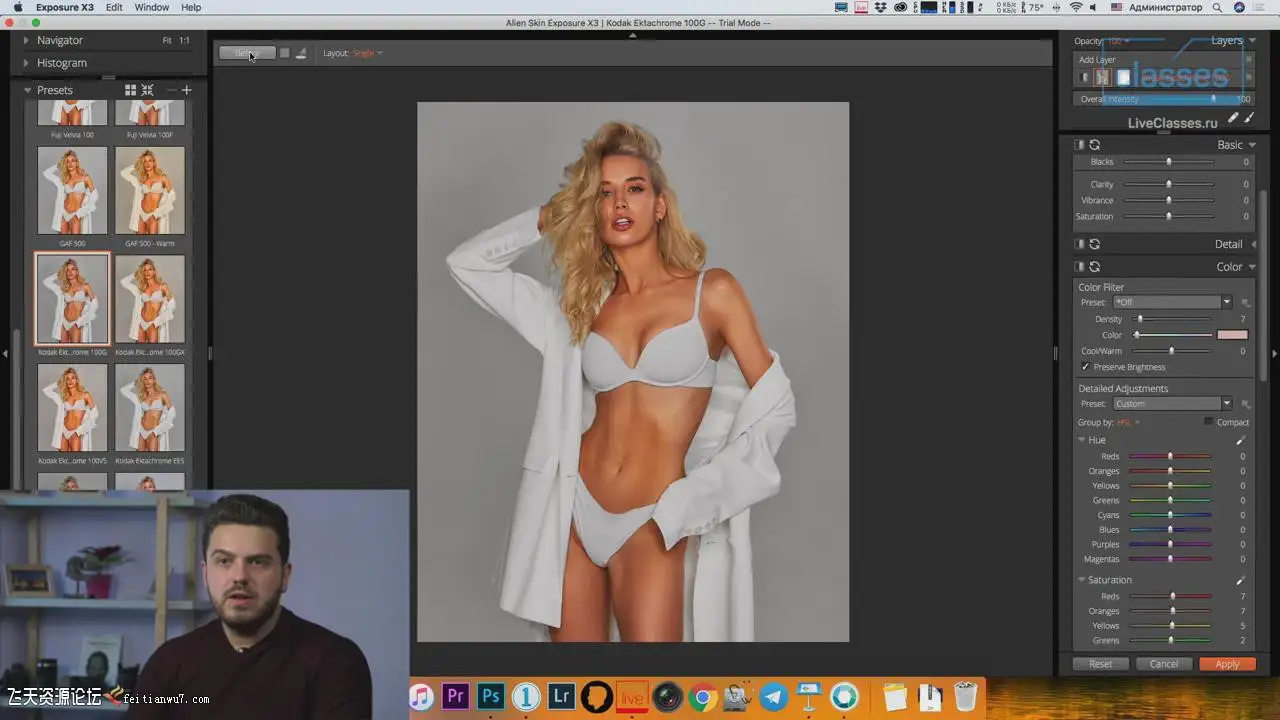1280x720 pixels.
Task: Click the collapse-all presets arrows icon
Action: (148, 90)
